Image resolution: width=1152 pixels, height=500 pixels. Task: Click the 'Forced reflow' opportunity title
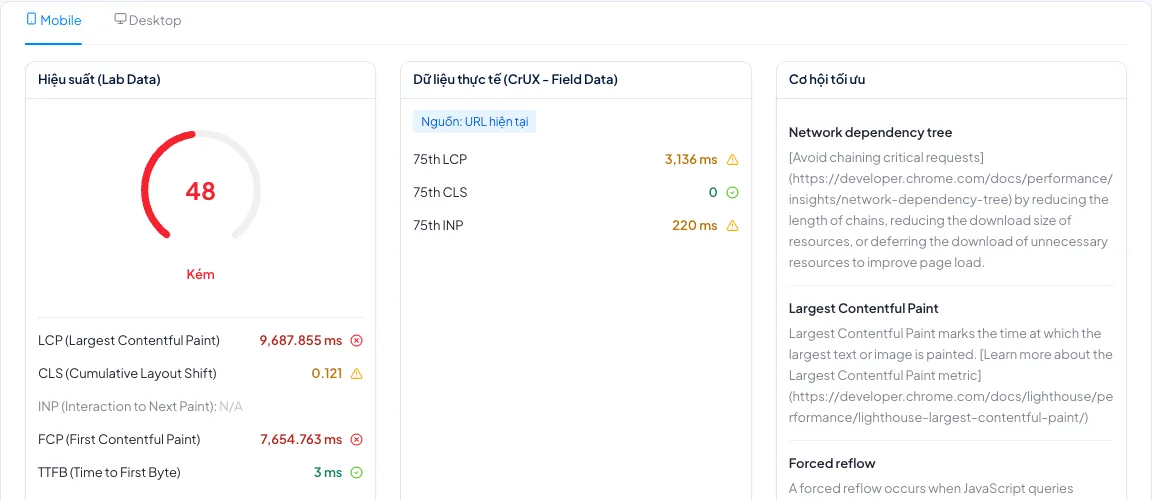pyautogui.click(x=832, y=463)
